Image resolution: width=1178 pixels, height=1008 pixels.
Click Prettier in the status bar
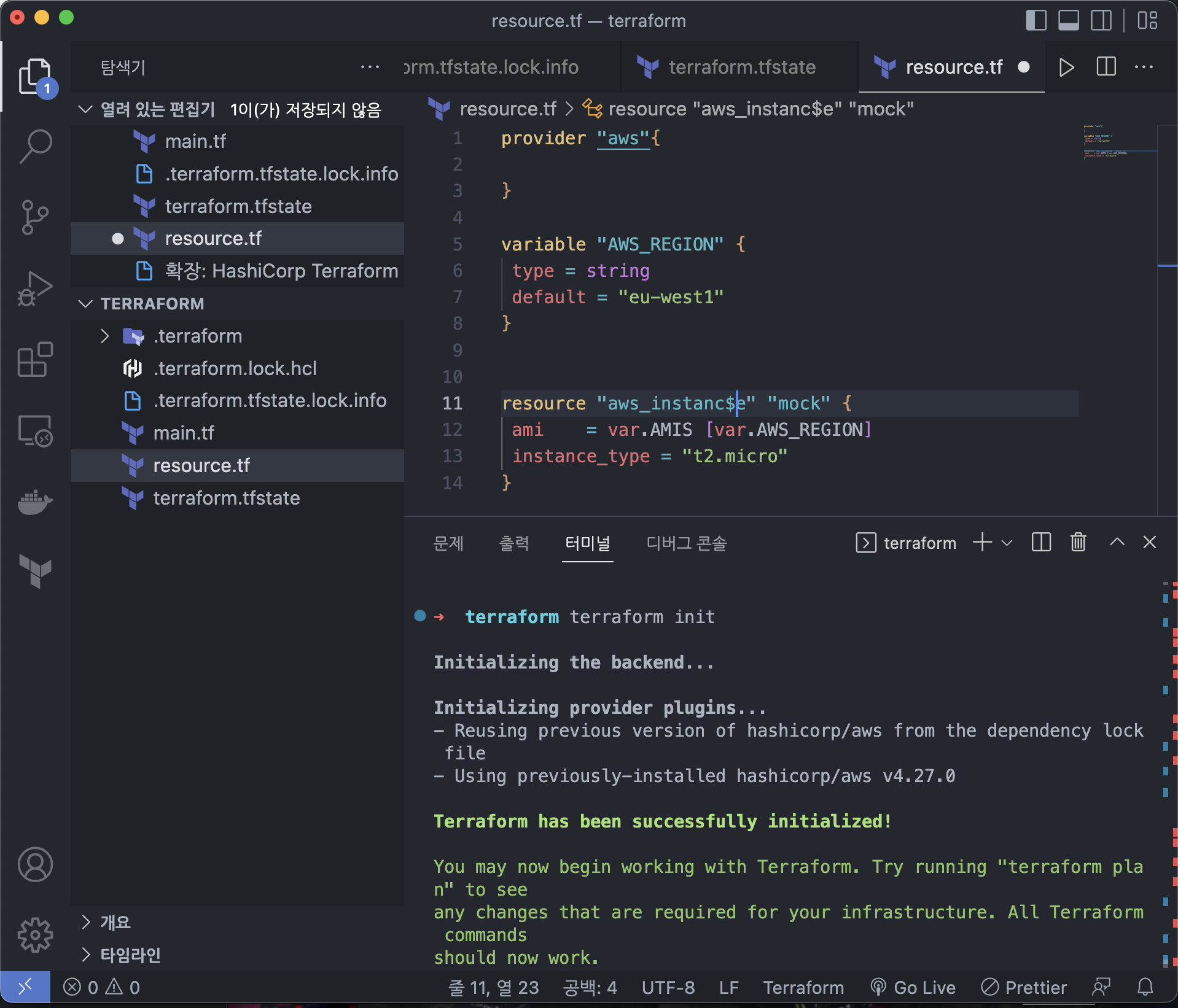1024,987
